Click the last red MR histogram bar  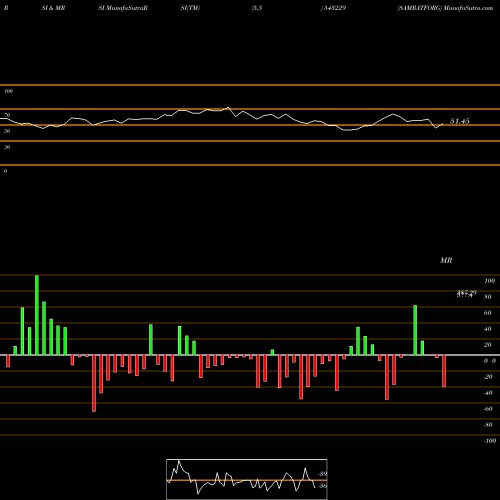tap(444, 371)
